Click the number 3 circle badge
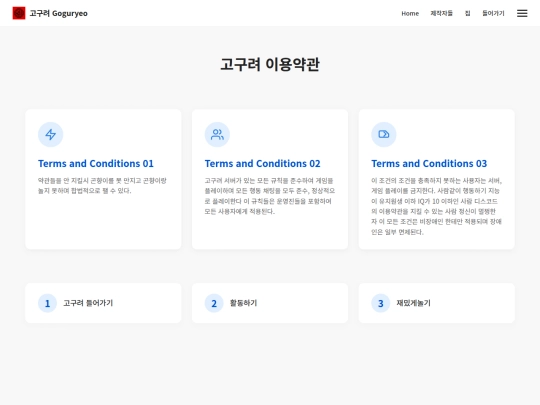The image size is (540, 405). point(381,303)
